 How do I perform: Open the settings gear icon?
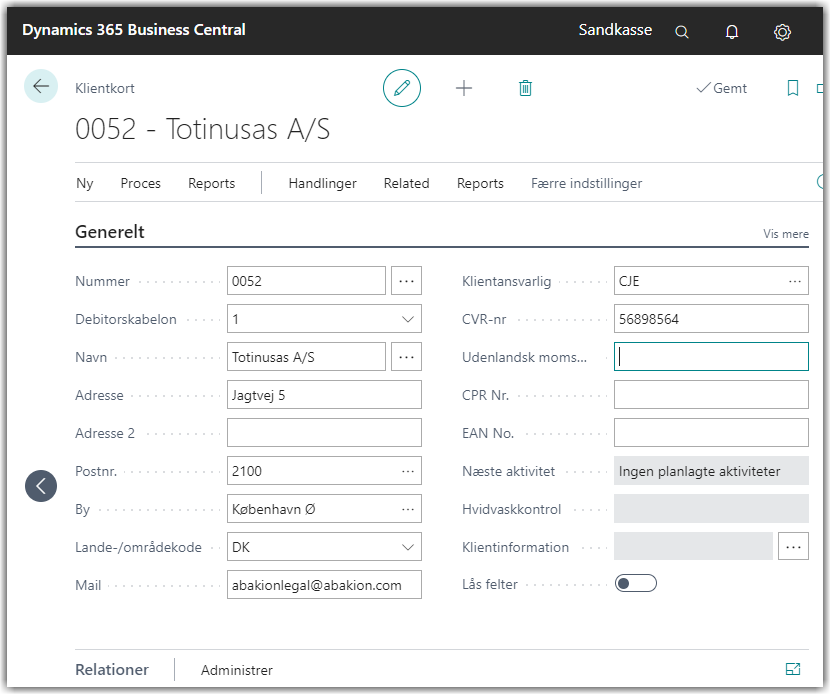782,32
